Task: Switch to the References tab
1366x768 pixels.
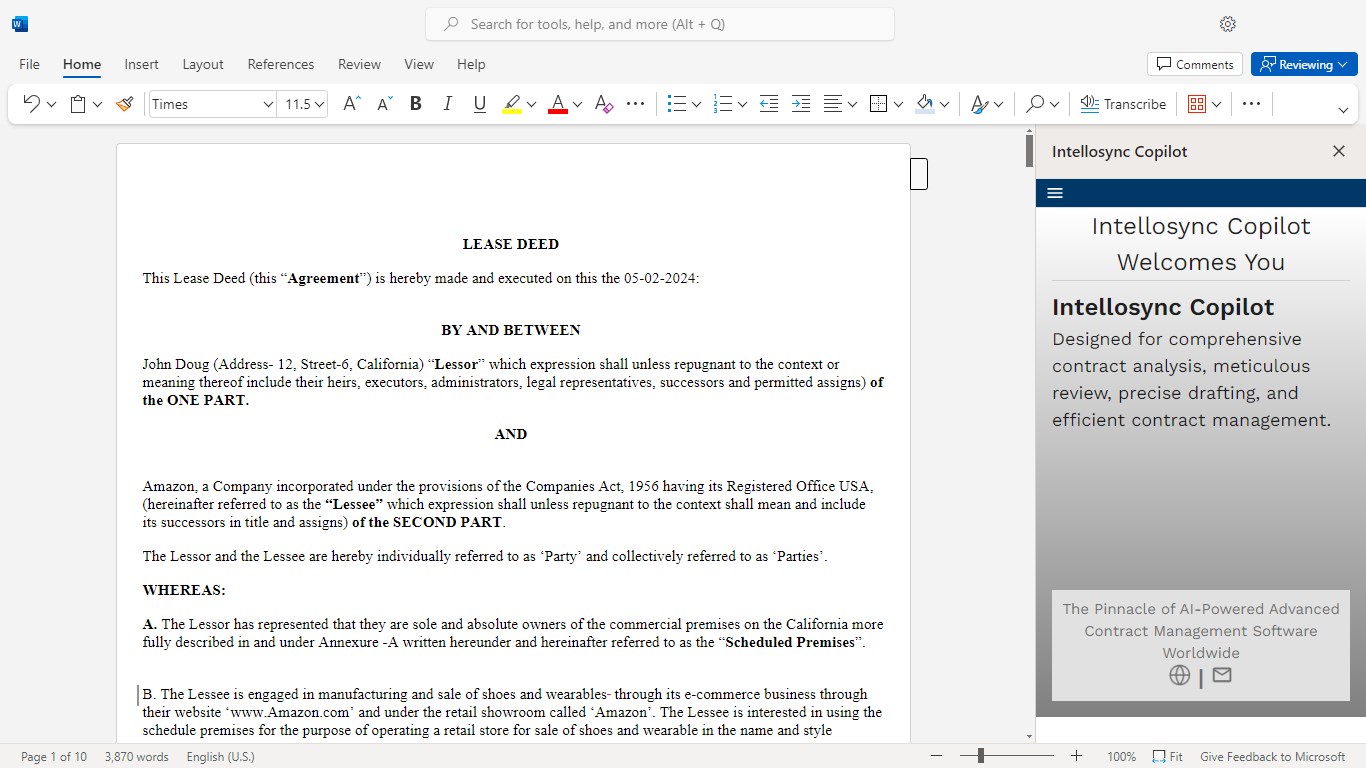Action: point(281,64)
